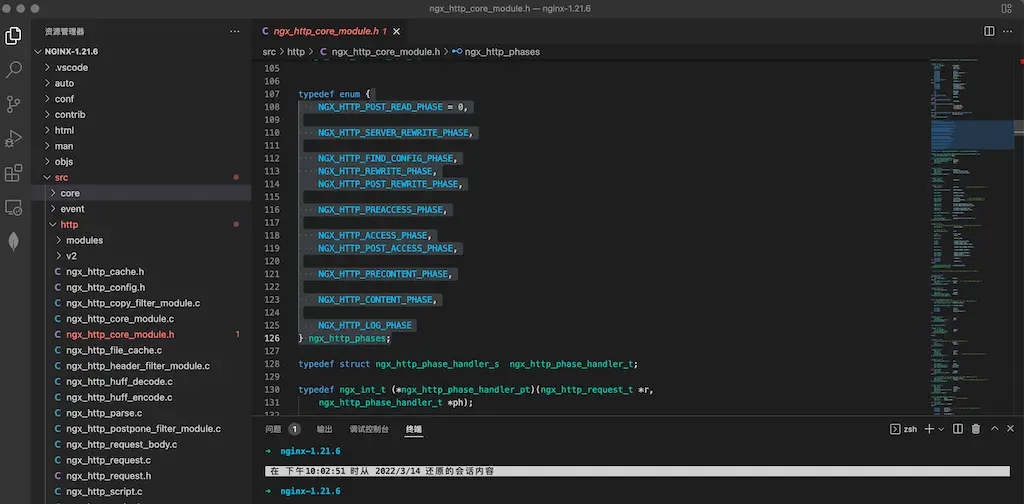Kill terminal using the trash icon
This screenshot has height=504, width=1024.
[975, 429]
